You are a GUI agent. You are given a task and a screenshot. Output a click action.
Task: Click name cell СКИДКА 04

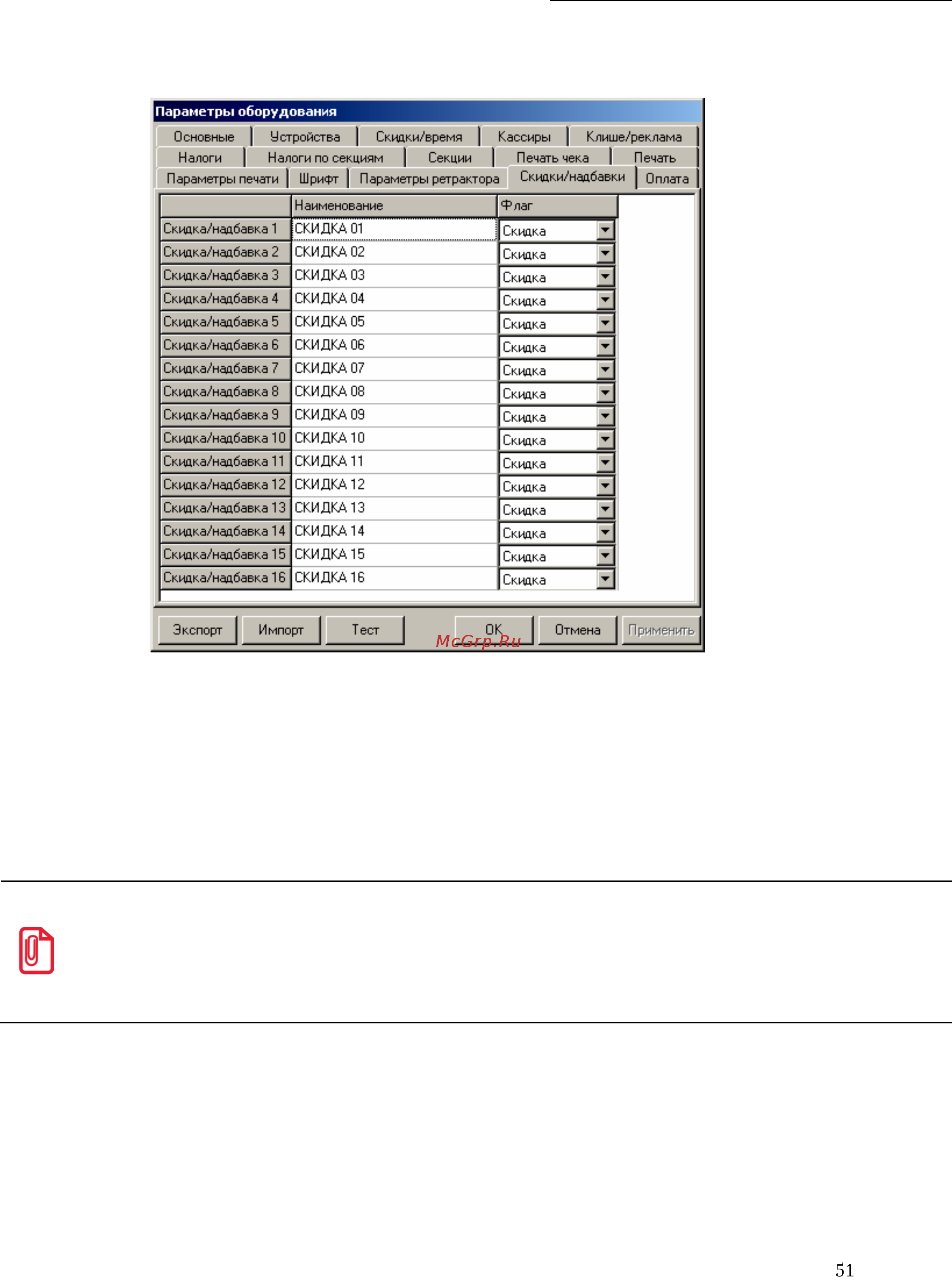[394, 299]
